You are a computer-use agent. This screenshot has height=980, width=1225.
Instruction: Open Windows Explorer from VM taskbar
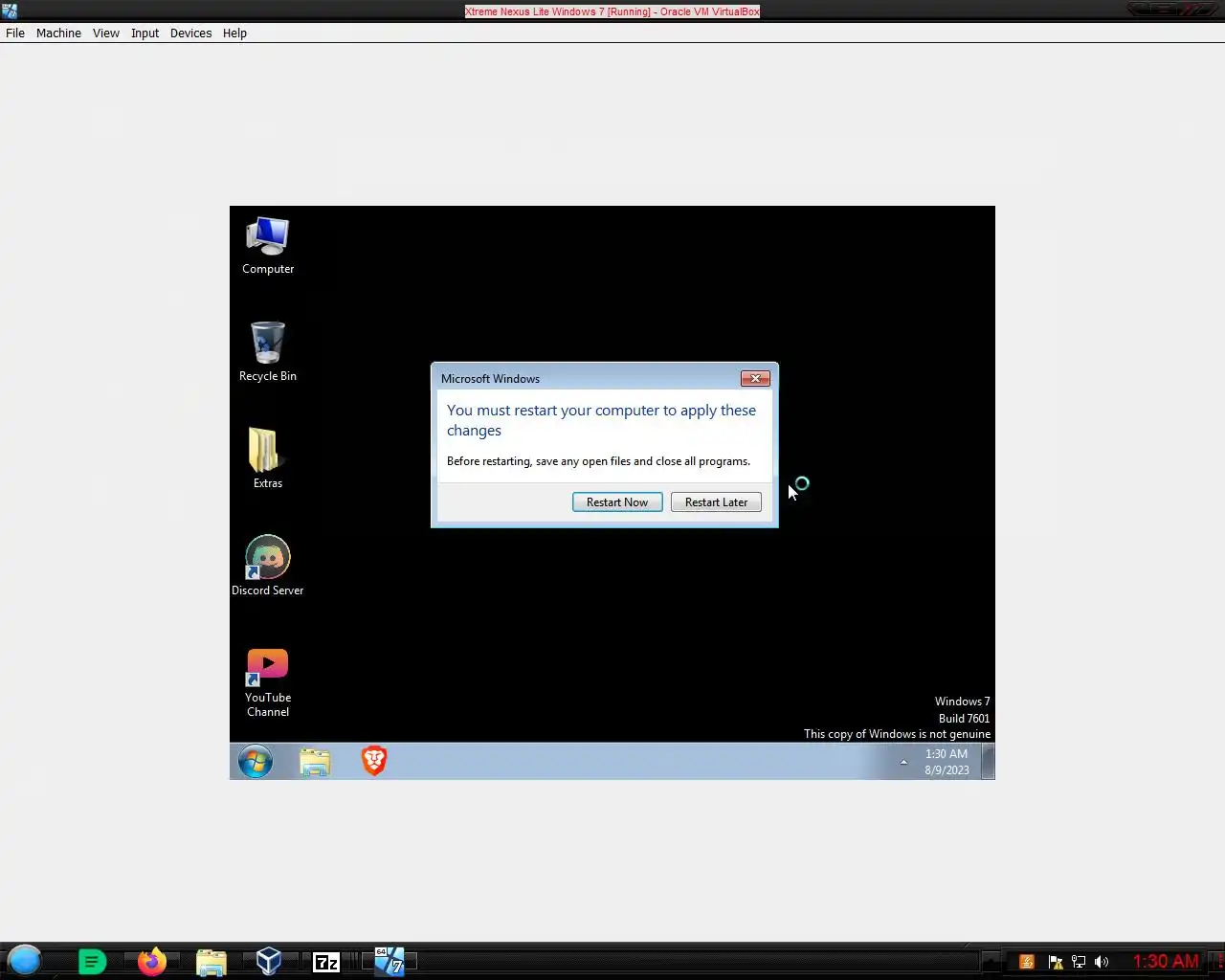point(315,762)
